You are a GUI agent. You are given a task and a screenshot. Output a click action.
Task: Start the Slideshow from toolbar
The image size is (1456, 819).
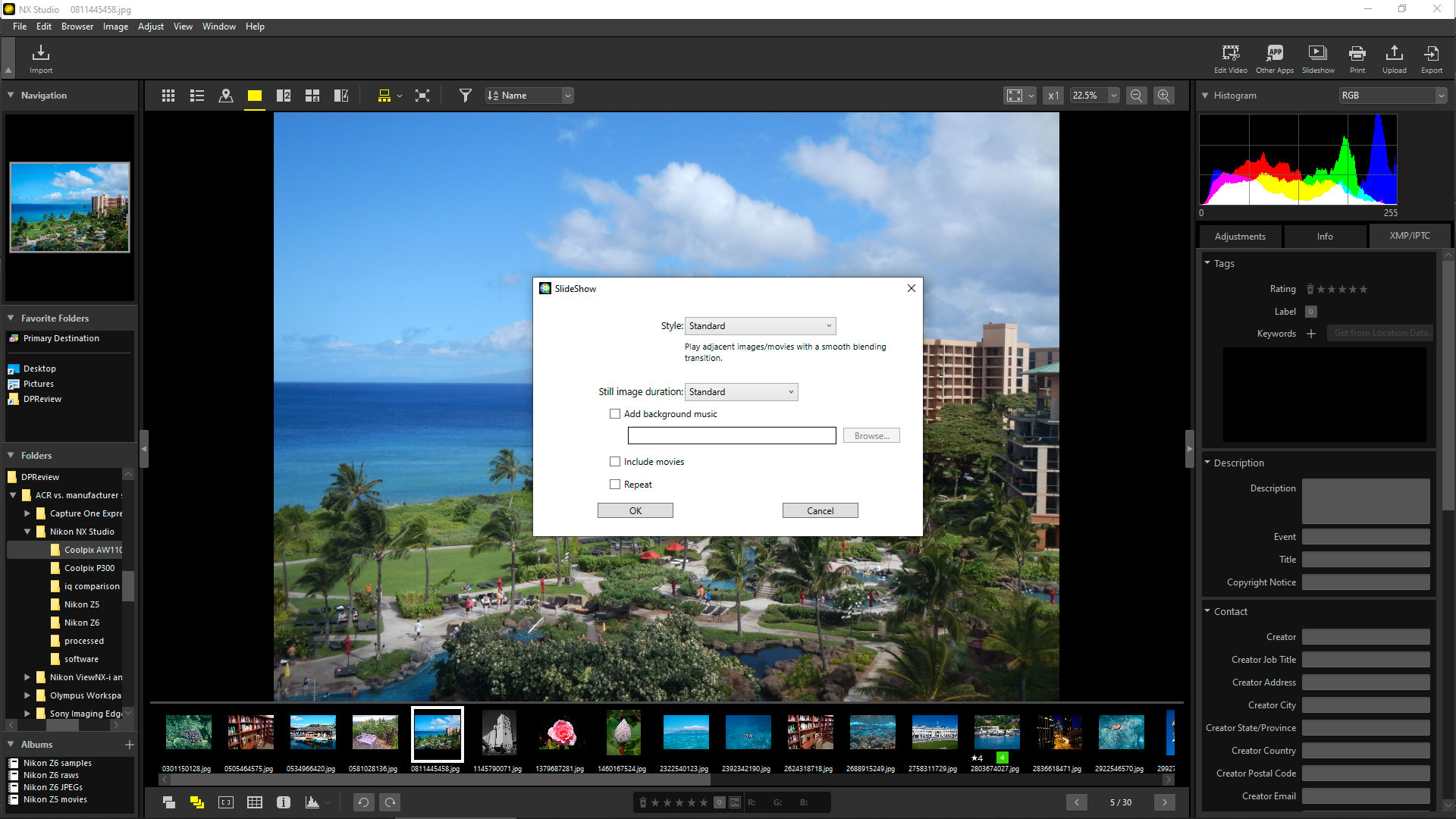pyautogui.click(x=1318, y=58)
